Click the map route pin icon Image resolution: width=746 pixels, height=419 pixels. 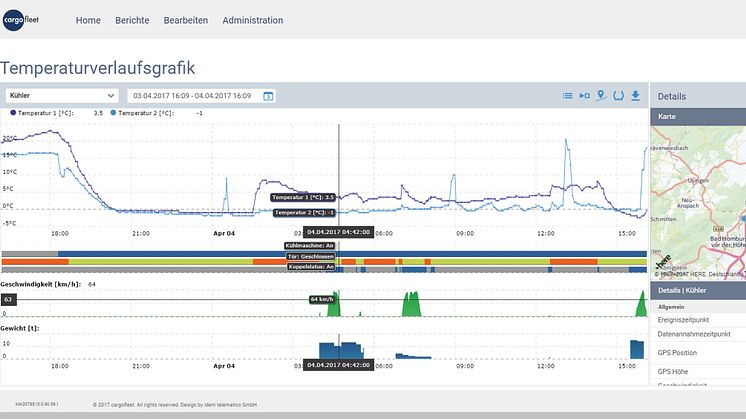[601, 96]
